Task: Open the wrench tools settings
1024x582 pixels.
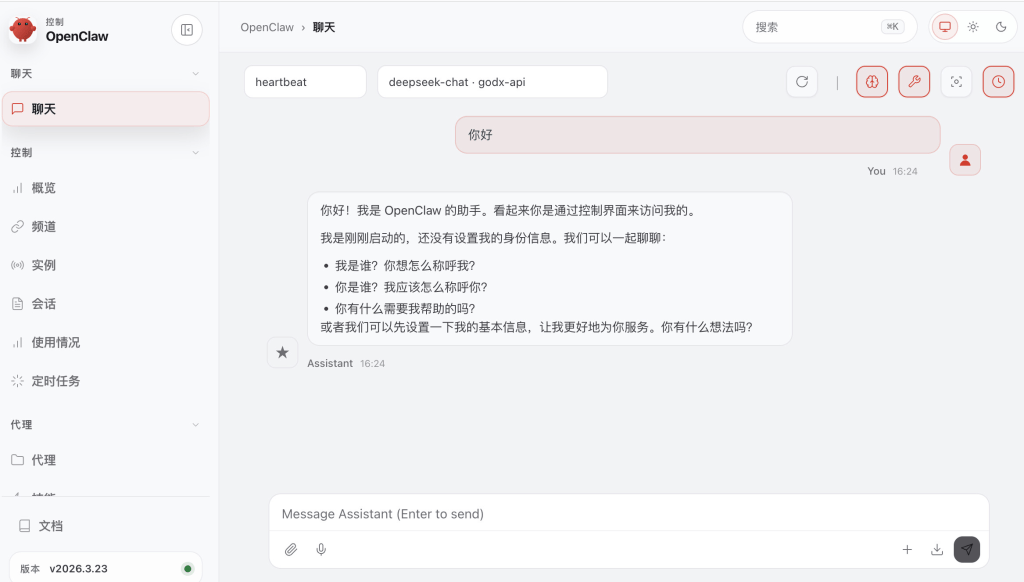Action: (914, 81)
